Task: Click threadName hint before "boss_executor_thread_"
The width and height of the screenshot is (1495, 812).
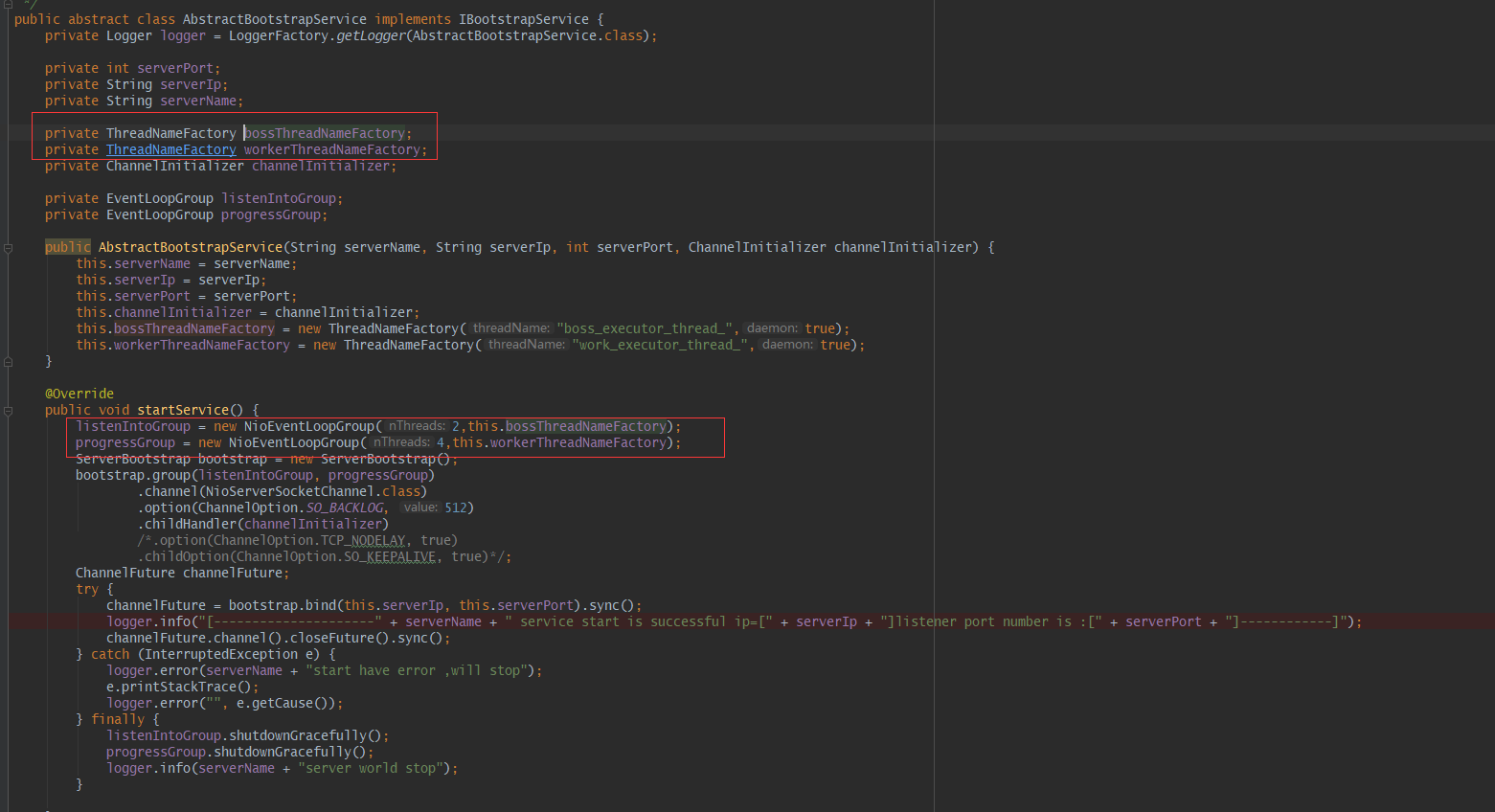Action: (511, 328)
